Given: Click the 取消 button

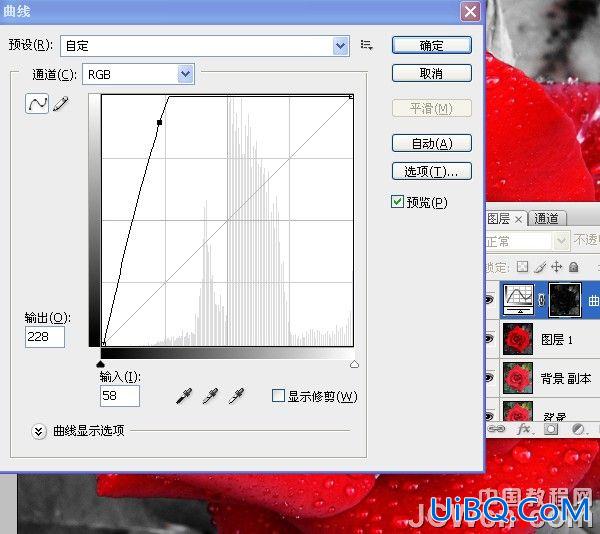Looking at the screenshot, I should click(432, 73).
